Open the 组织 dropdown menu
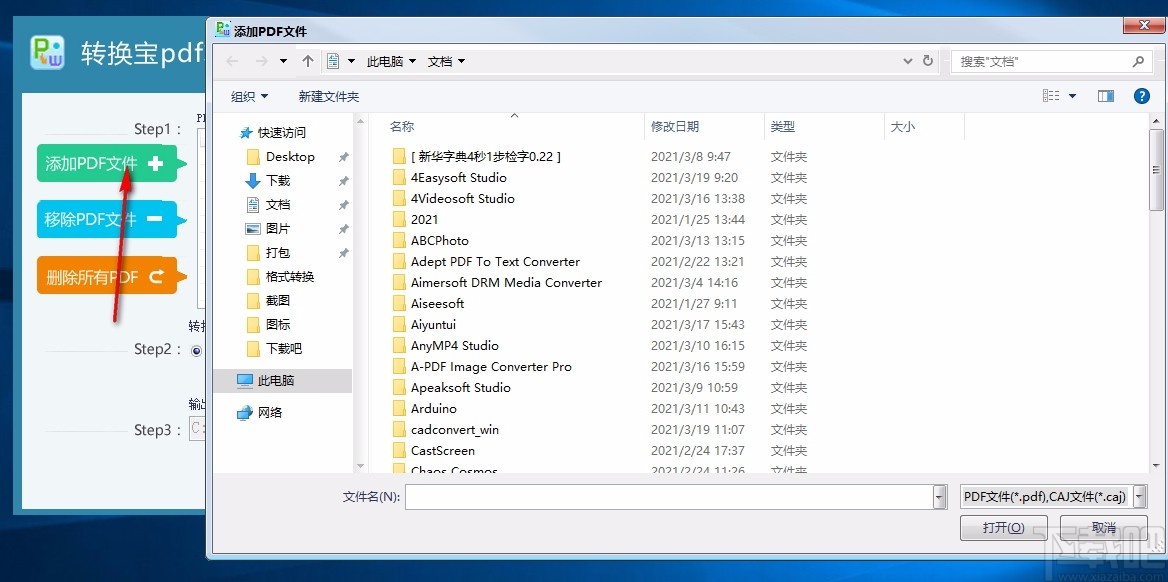The image size is (1168, 582). point(248,96)
